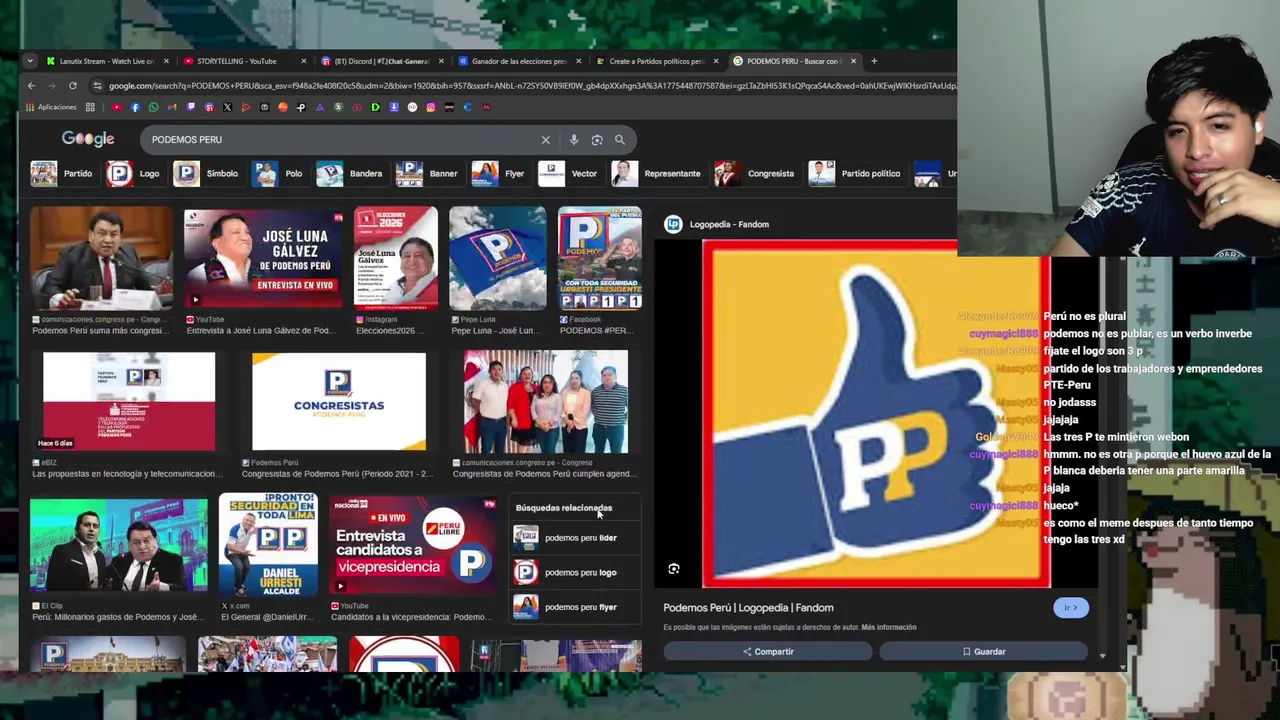The height and width of the screenshot is (720, 1280).
Task: Open Daniel Urresti Alcalde image result
Action: (x=268, y=544)
